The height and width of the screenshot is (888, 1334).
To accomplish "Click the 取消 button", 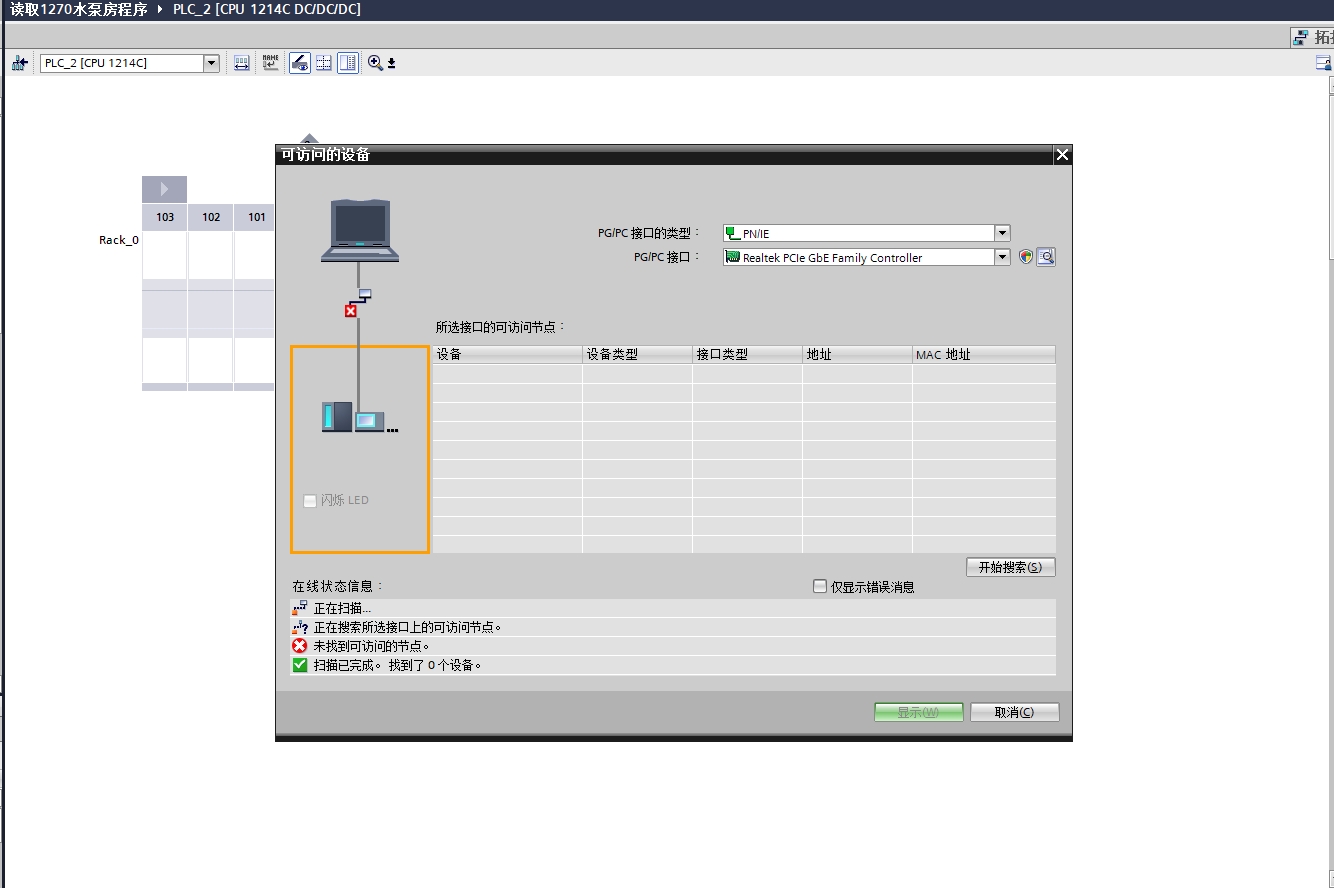I will (x=1013, y=712).
